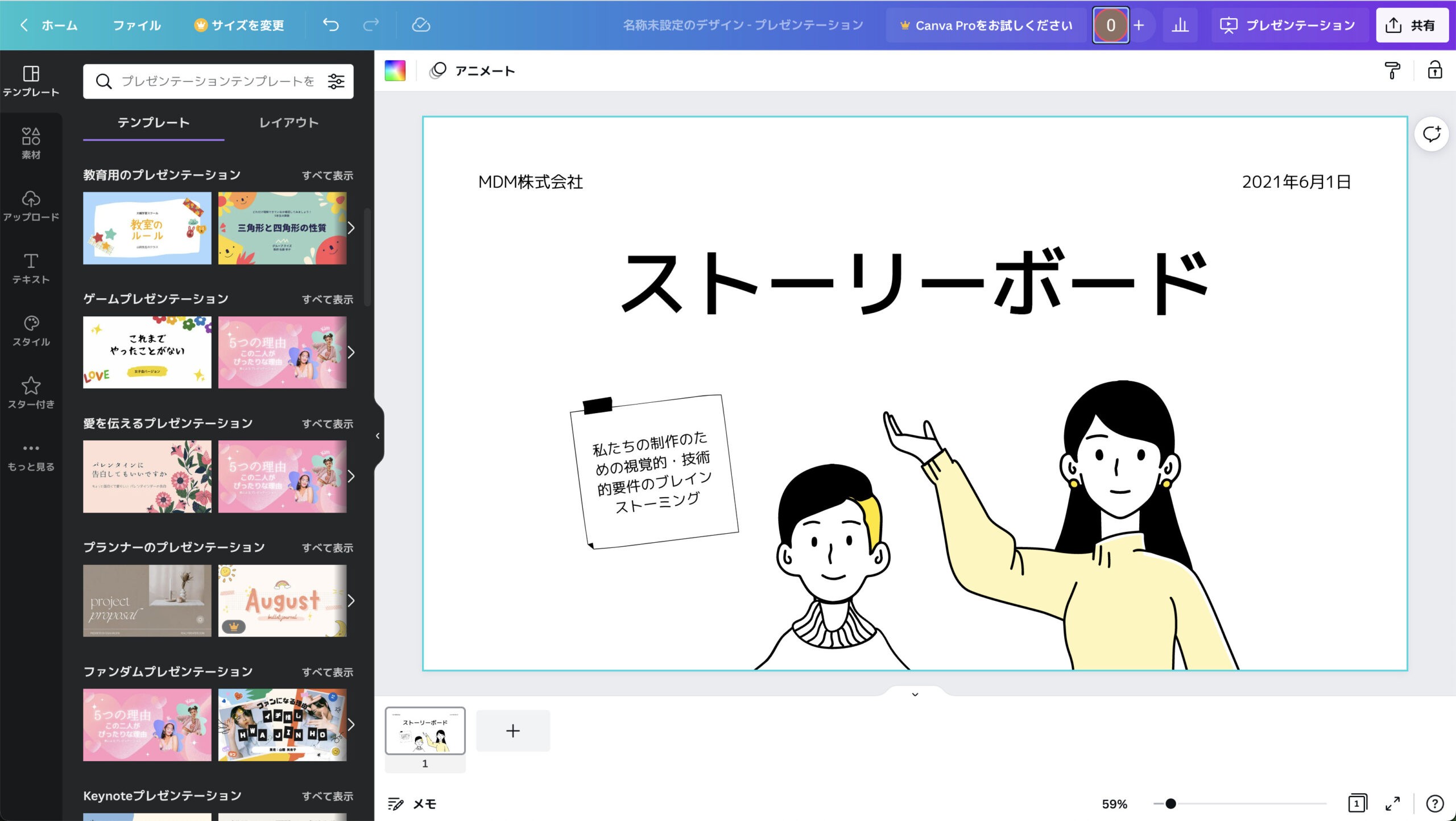Select the 三角形と四角形の性質 template
This screenshot has width=1456, height=821.
coord(282,228)
